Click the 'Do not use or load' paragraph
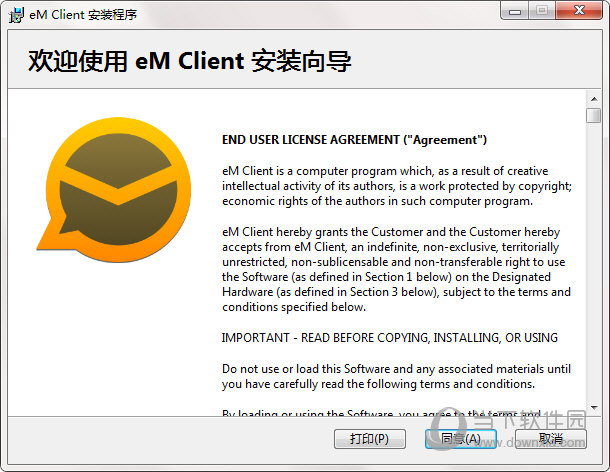Viewport: 610px width, 472px height. click(x=396, y=376)
